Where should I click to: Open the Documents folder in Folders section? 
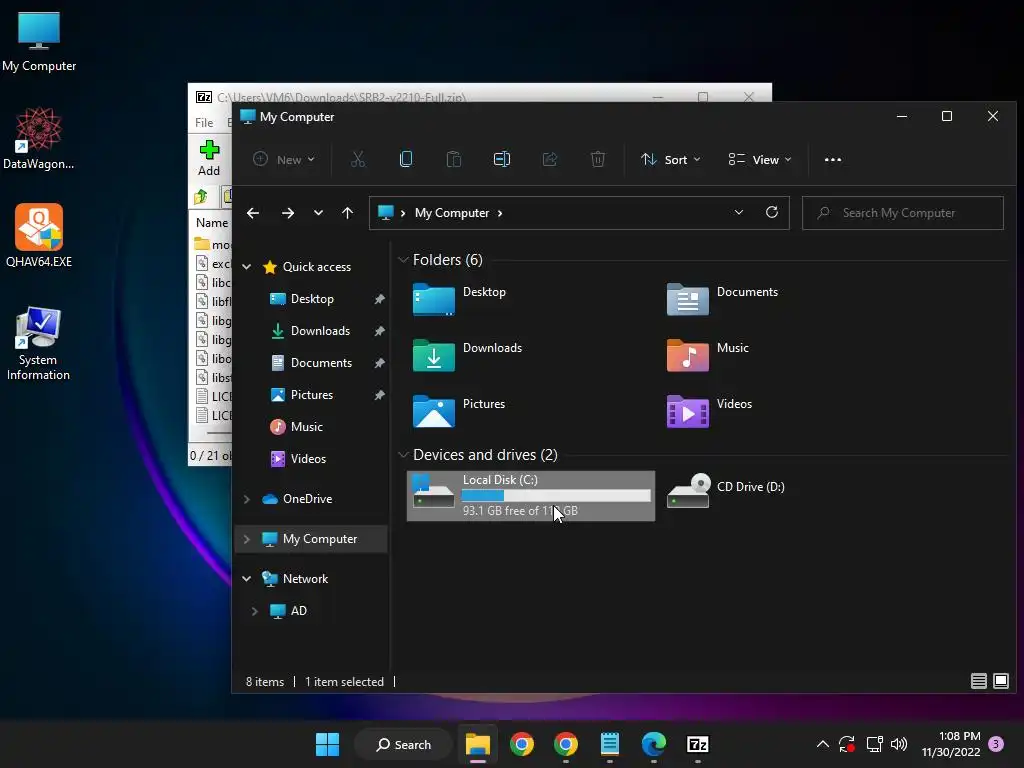(722, 299)
